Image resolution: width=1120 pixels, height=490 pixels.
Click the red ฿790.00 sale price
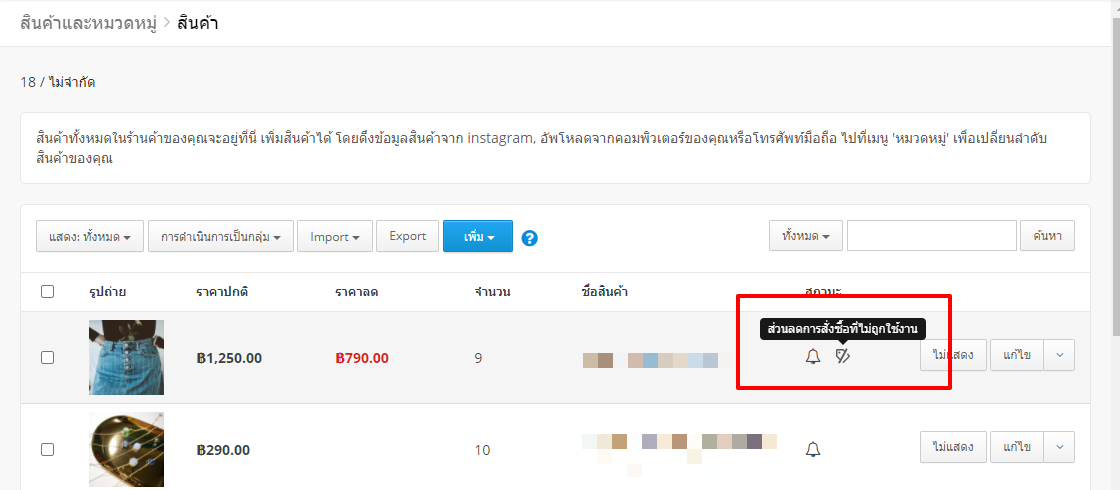coord(362,358)
